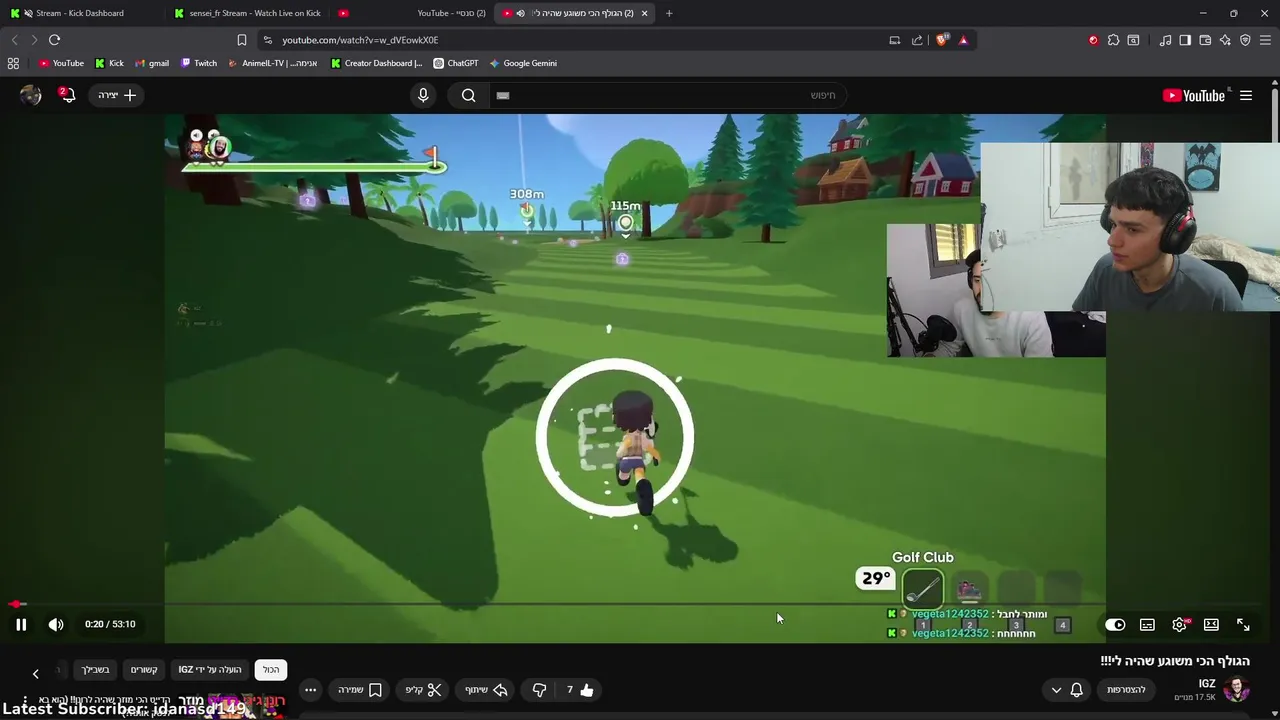Open the Brave Wallet icon
The height and width of the screenshot is (720, 1280).
1205,40
